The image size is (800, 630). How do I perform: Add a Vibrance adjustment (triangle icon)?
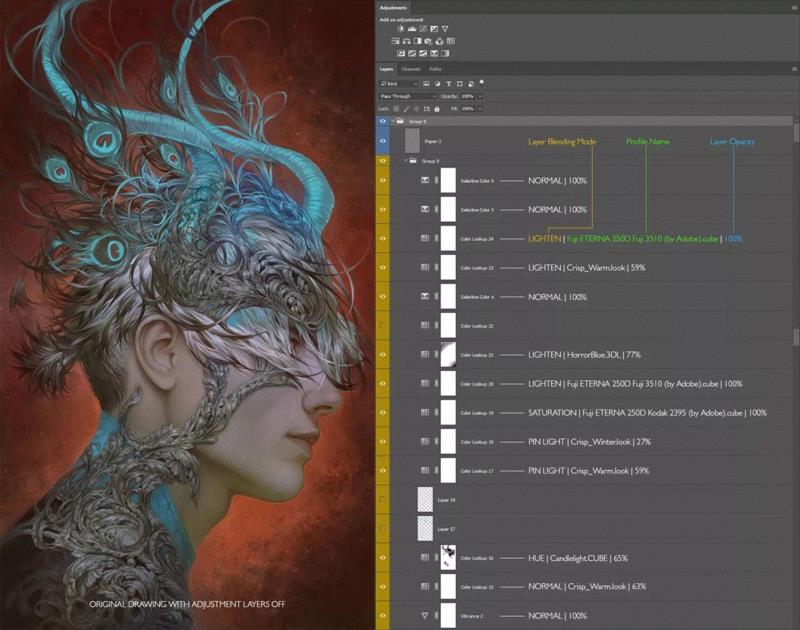(445, 29)
